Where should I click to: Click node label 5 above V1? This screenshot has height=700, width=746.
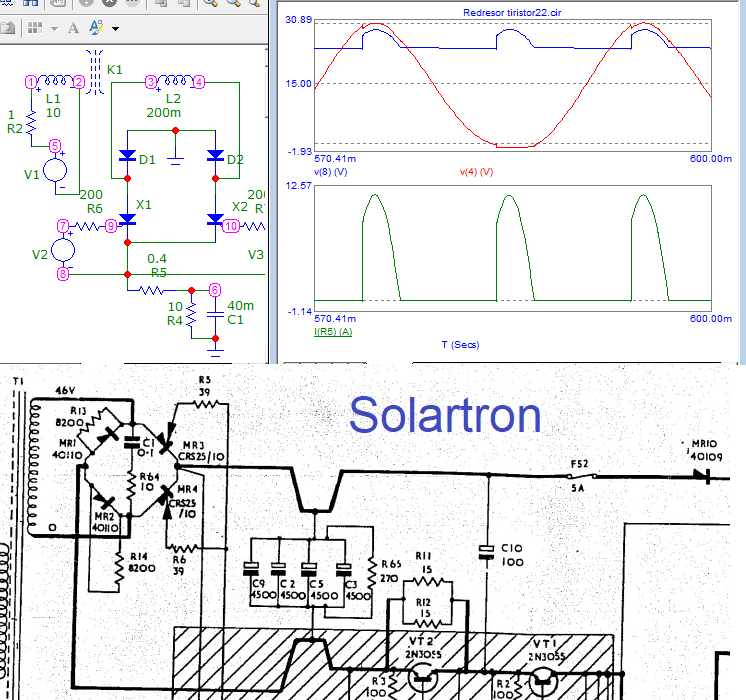(55, 146)
